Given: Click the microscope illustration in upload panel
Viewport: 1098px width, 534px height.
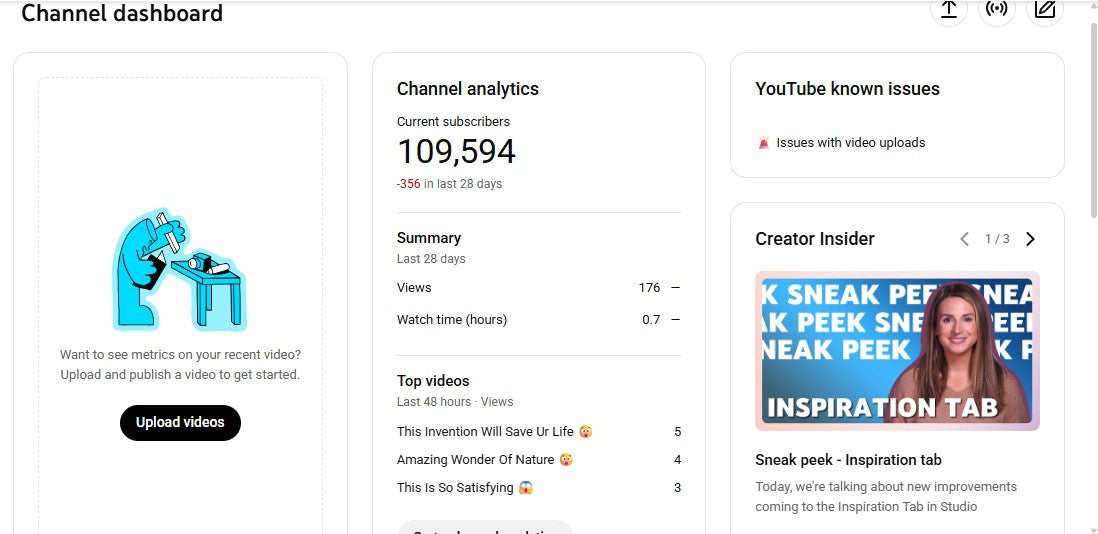Looking at the screenshot, I should (x=179, y=270).
